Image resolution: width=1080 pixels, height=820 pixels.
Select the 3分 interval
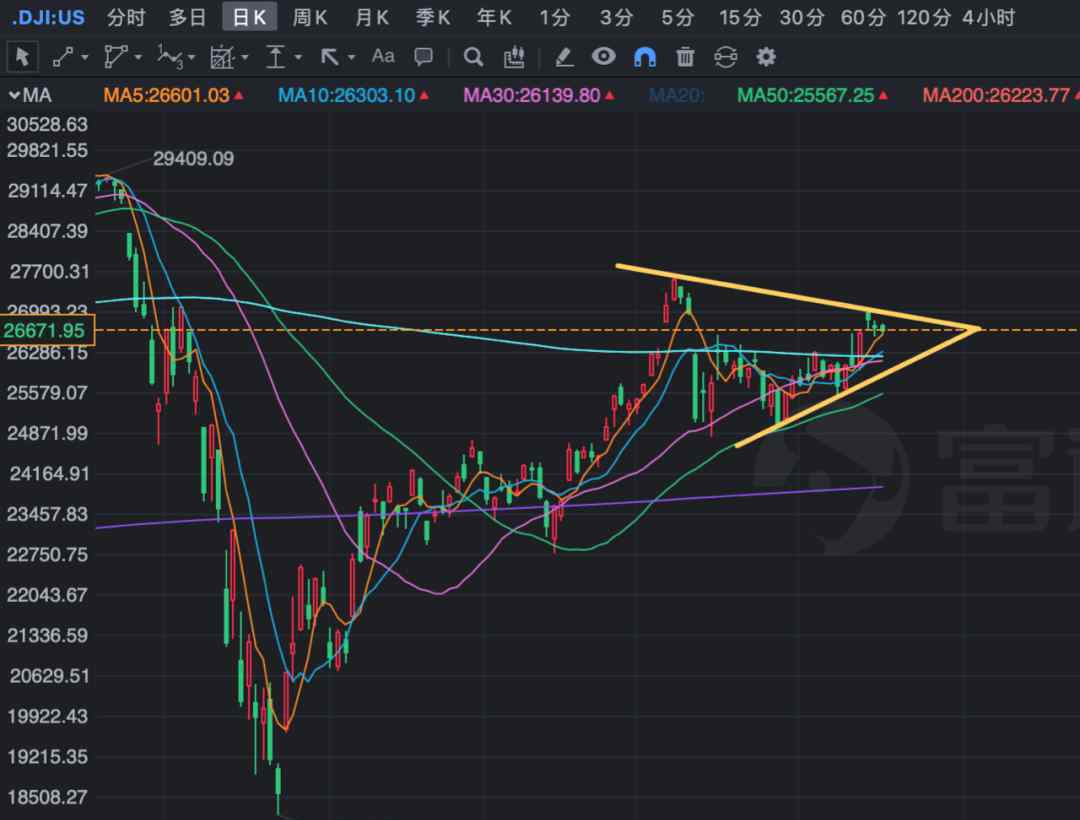click(x=616, y=17)
